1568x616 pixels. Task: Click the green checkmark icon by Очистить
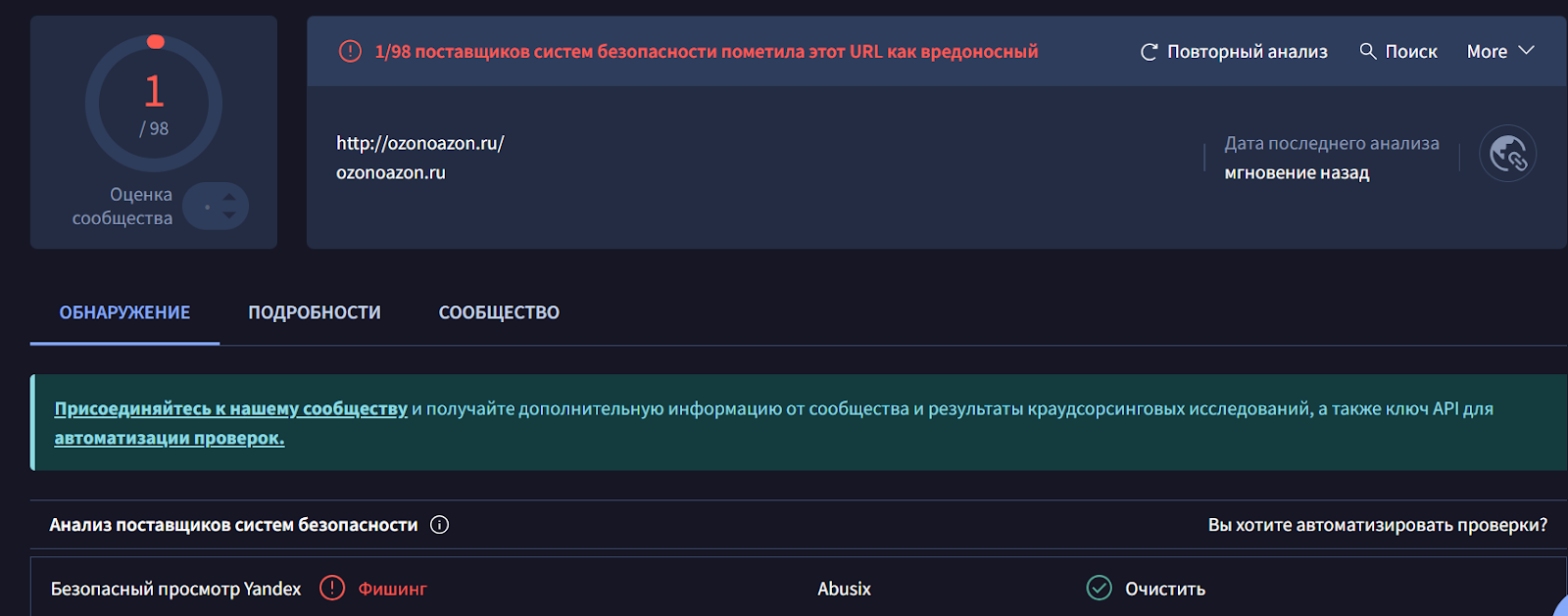[x=1100, y=588]
